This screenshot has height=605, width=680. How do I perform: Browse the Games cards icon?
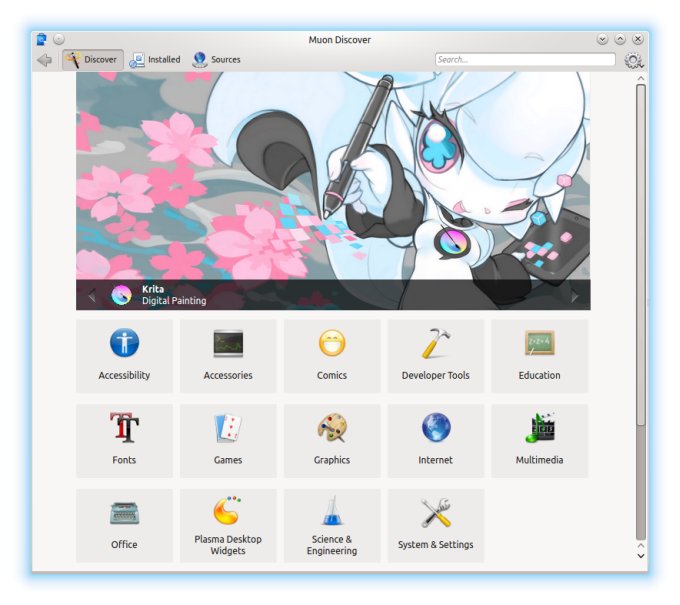(228, 429)
